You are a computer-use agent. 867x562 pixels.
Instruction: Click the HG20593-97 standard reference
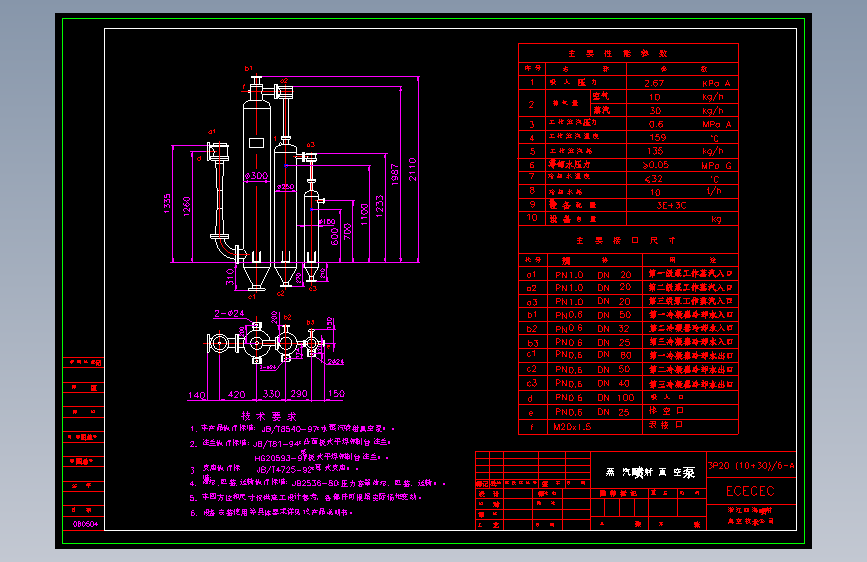tap(280, 457)
